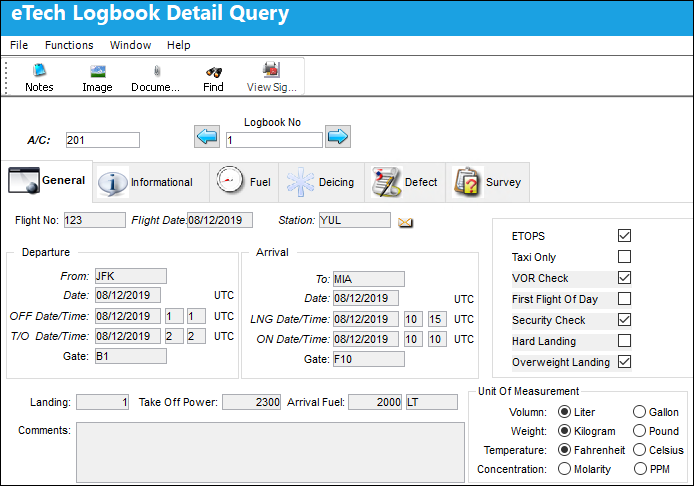Click the A/C input field
This screenshot has height=486, width=694.
point(103,140)
